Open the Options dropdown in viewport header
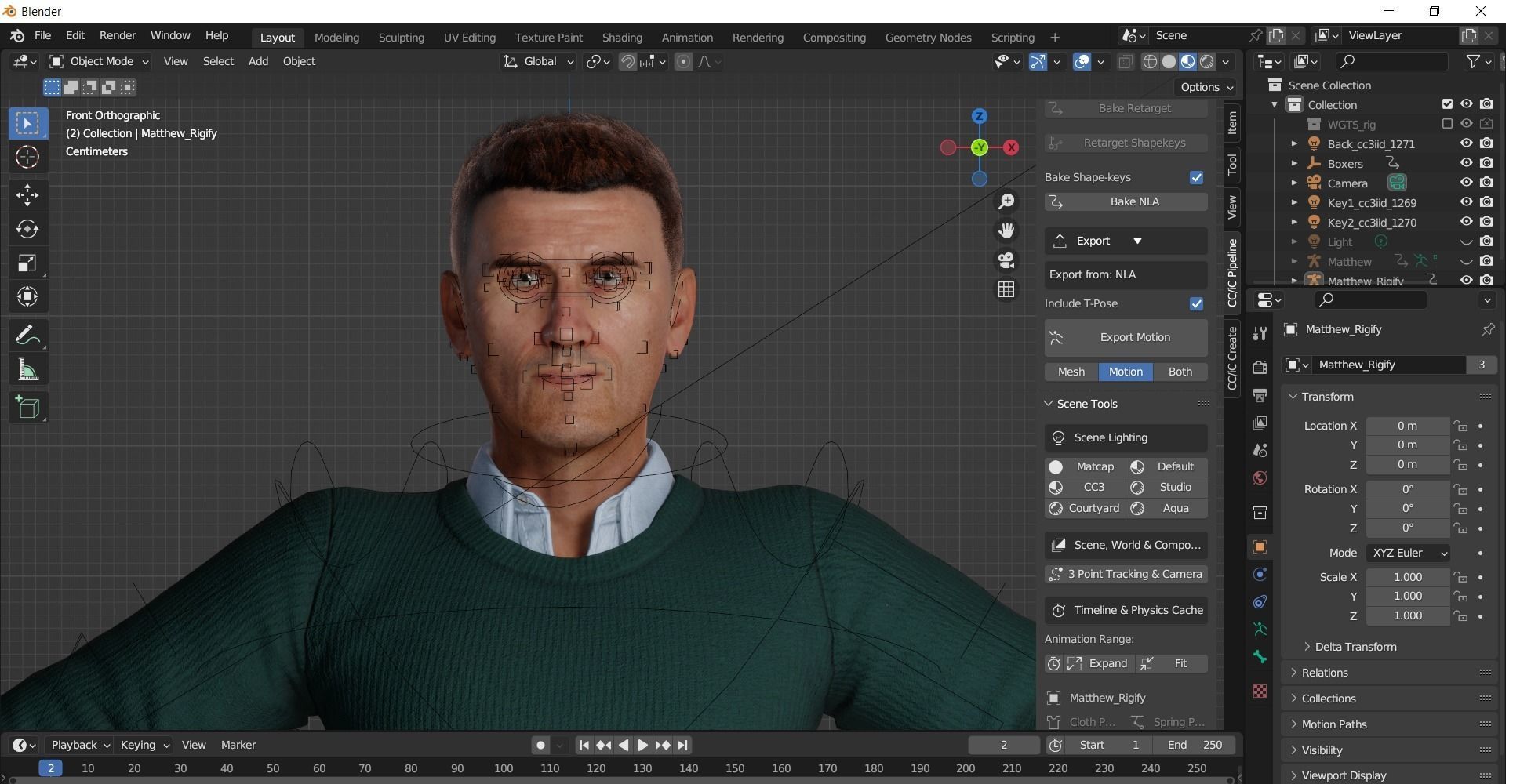The width and height of the screenshot is (1531, 784). [x=1207, y=87]
